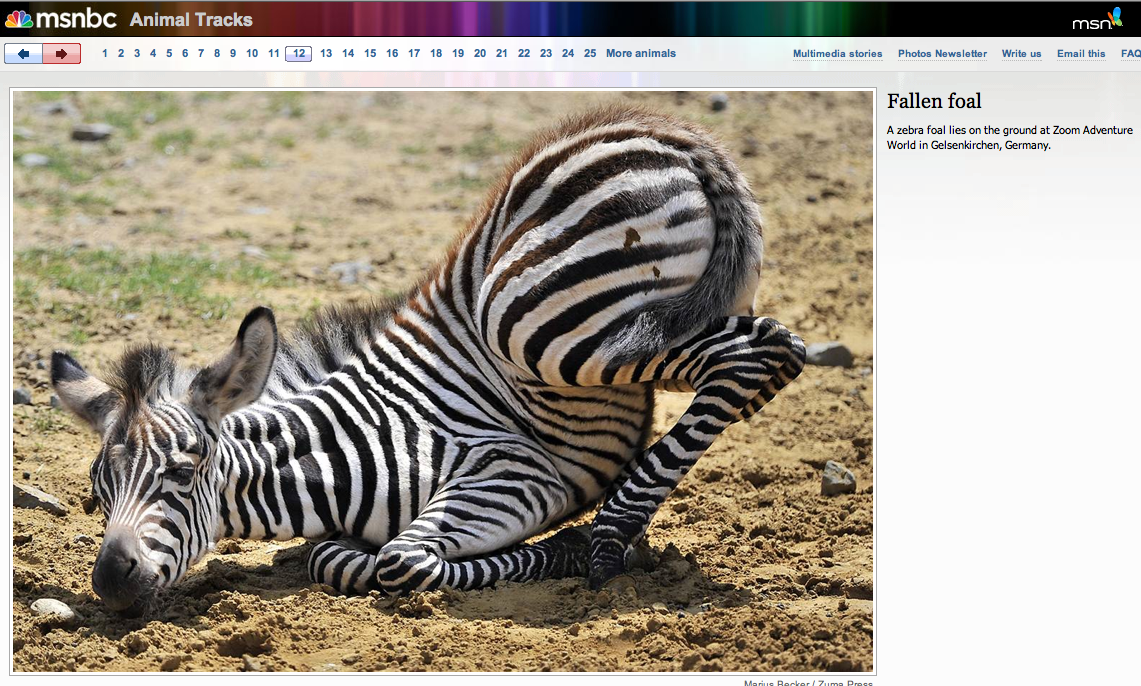This screenshot has height=686, width=1141.
Task: Click the next photo right arrow
Action: pyautogui.click(x=61, y=54)
